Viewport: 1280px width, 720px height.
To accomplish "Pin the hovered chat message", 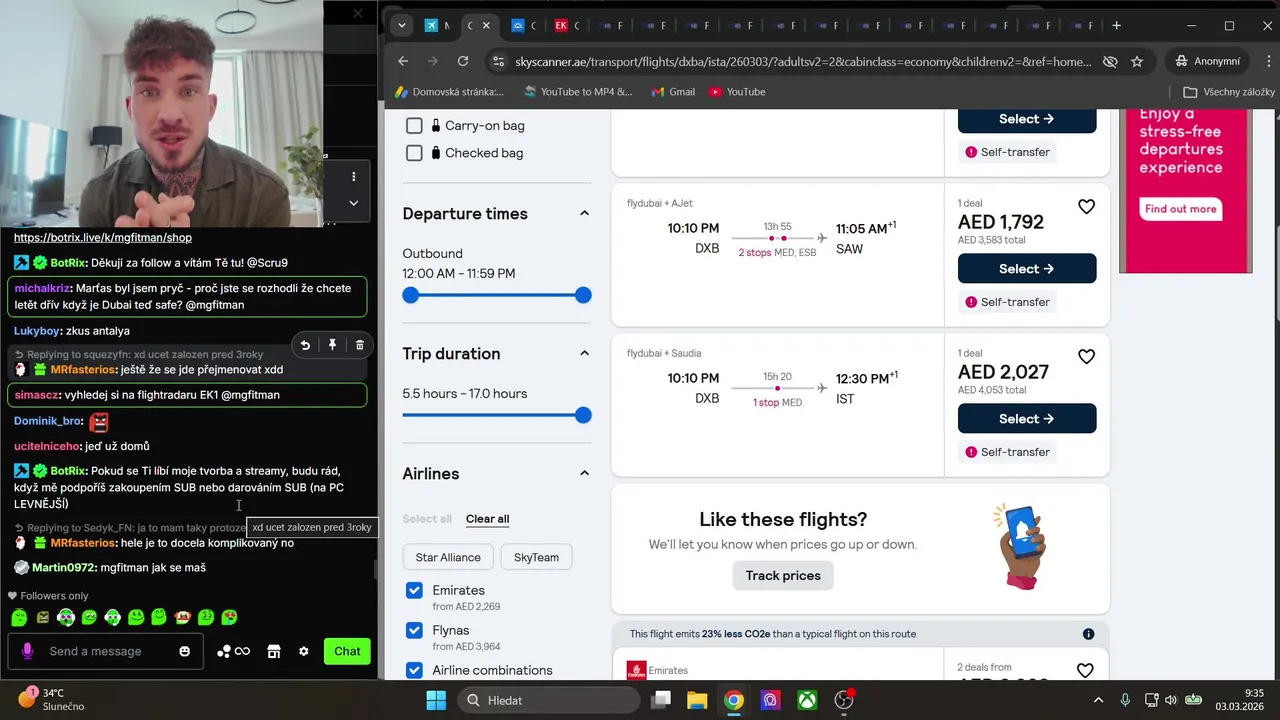I will tap(332, 345).
